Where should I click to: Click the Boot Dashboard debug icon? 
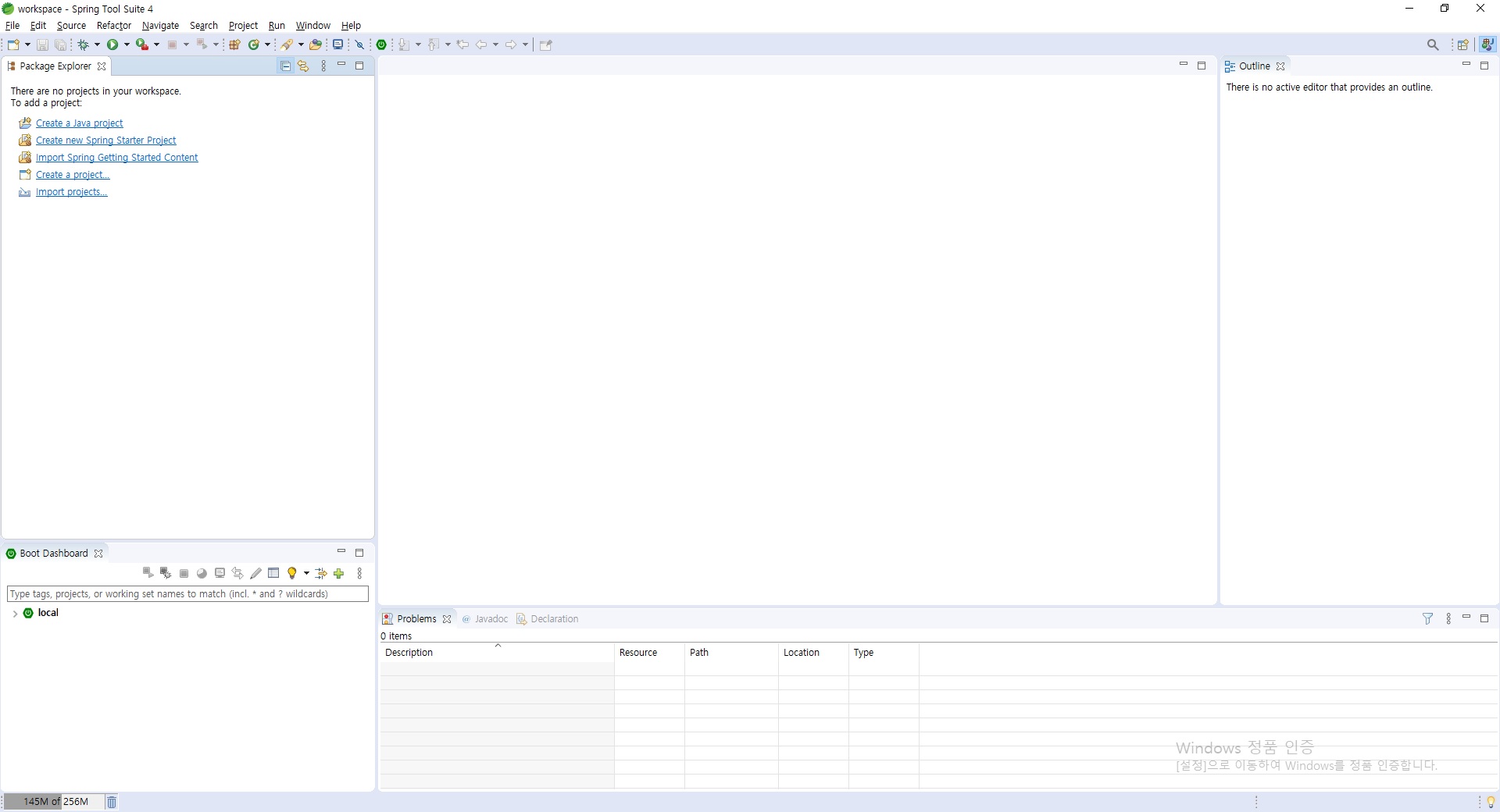pyautogui.click(x=166, y=573)
